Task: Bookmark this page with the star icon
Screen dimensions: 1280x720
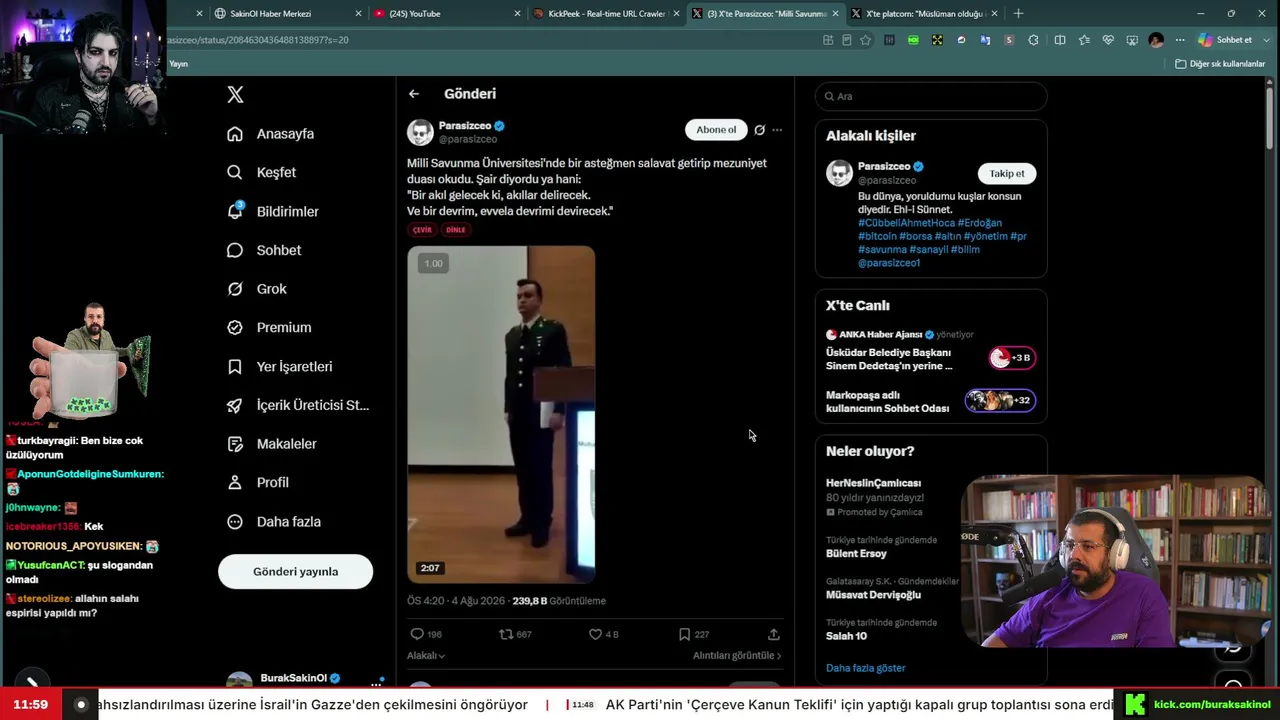Action: 866,40
